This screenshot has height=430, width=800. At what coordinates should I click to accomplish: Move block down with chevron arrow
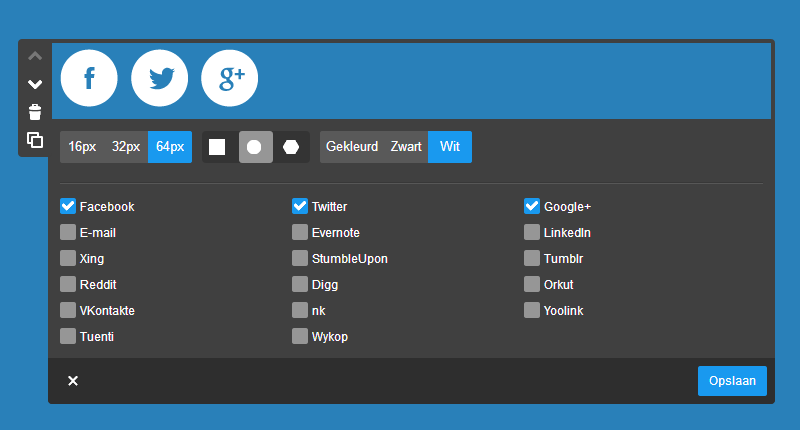[35, 84]
